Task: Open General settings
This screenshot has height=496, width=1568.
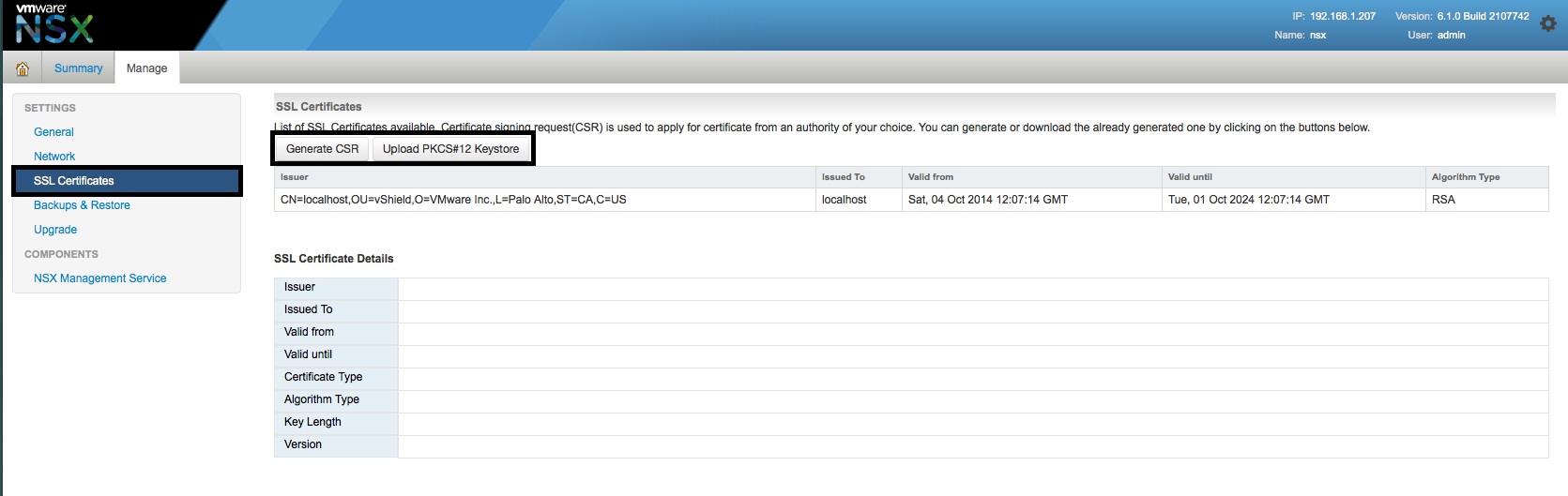Action: (53, 132)
